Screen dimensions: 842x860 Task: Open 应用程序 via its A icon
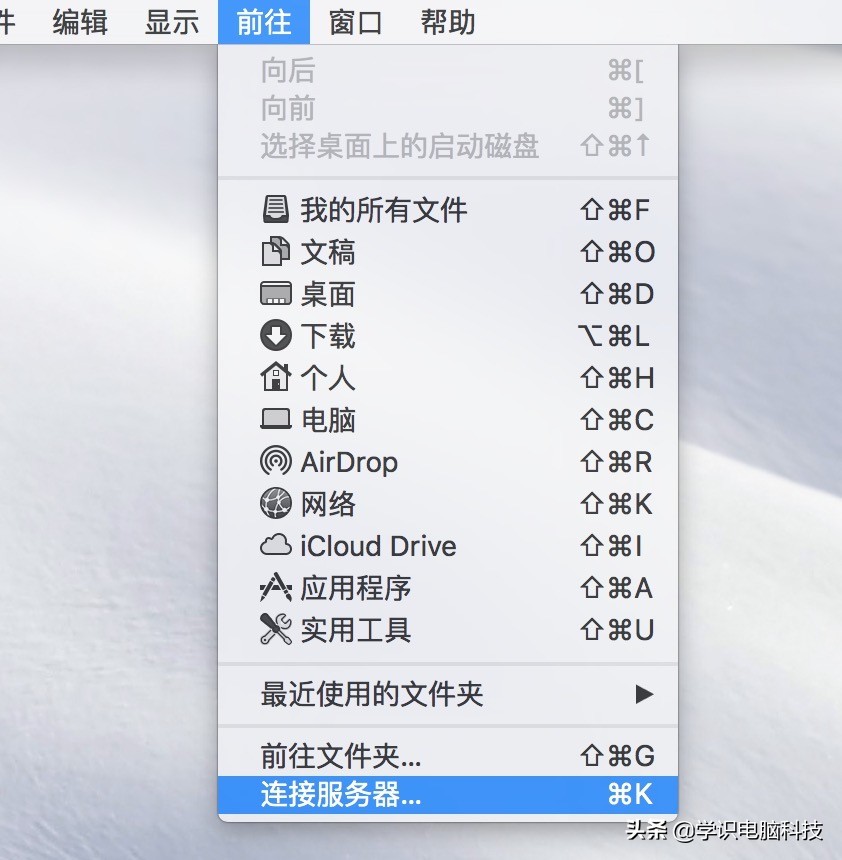click(275, 587)
